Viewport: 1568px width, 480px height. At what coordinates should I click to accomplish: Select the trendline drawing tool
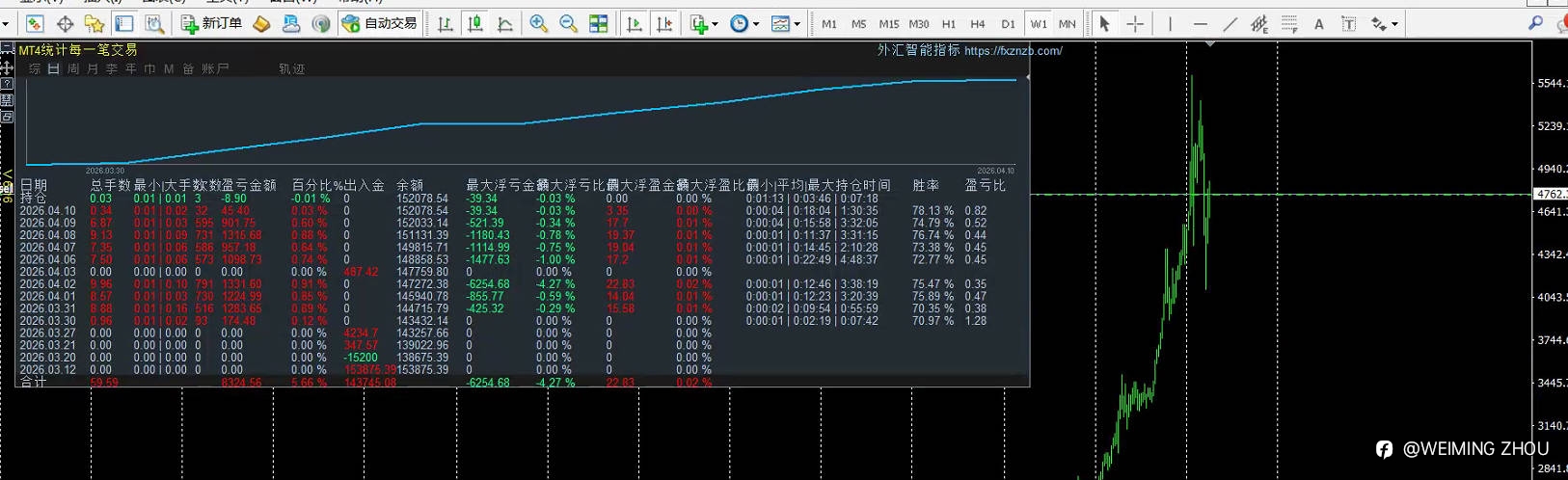click(x=1230, y=24)
